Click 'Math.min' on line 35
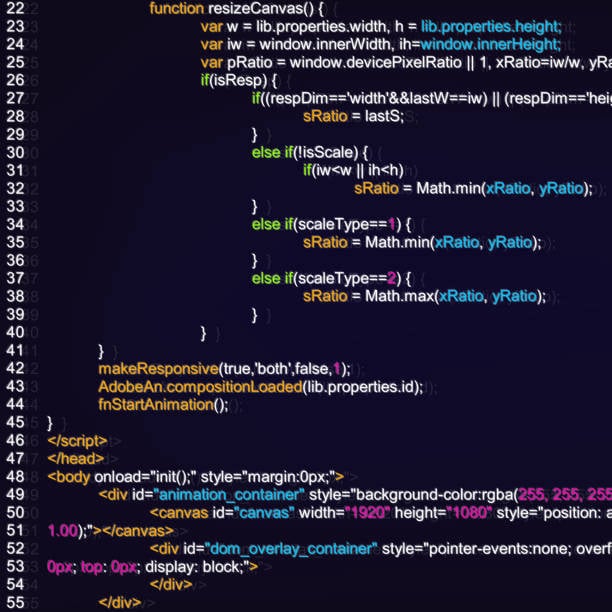Screen dimensions: 612x612 tap(398, 242)
